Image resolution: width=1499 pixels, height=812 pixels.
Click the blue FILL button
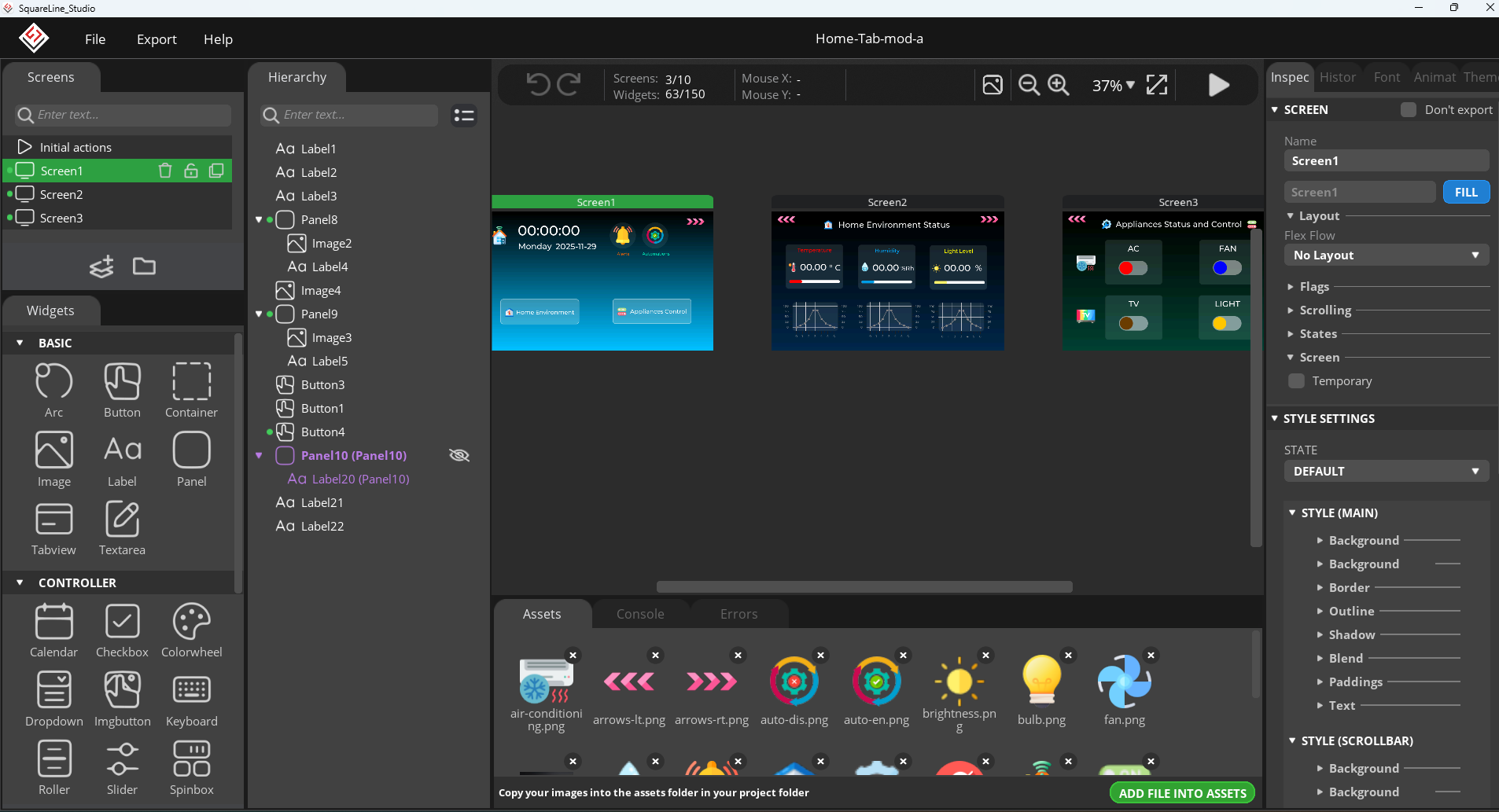(x=1466, y=193)
